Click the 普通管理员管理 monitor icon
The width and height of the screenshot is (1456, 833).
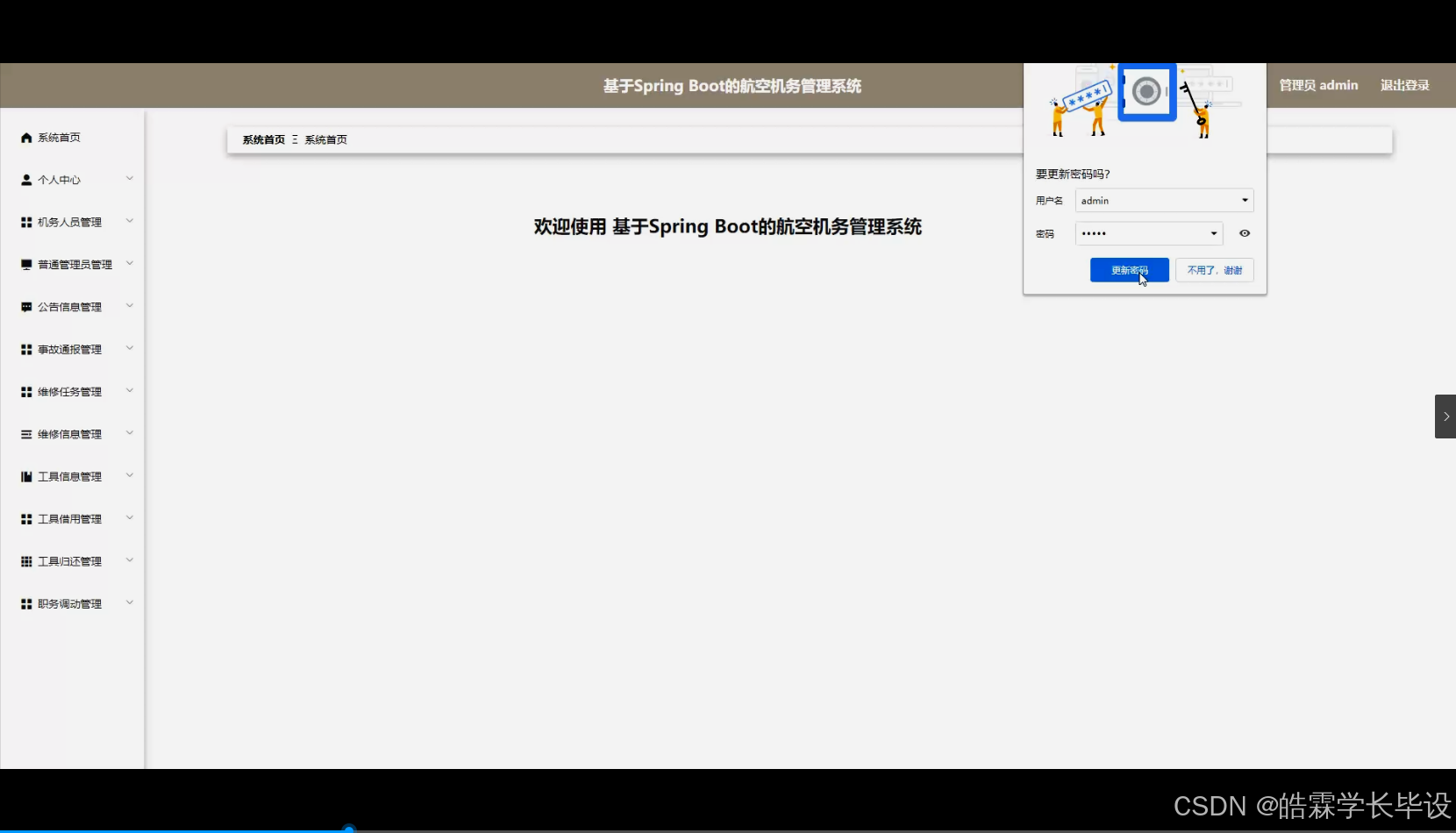(x=25, y=264)
